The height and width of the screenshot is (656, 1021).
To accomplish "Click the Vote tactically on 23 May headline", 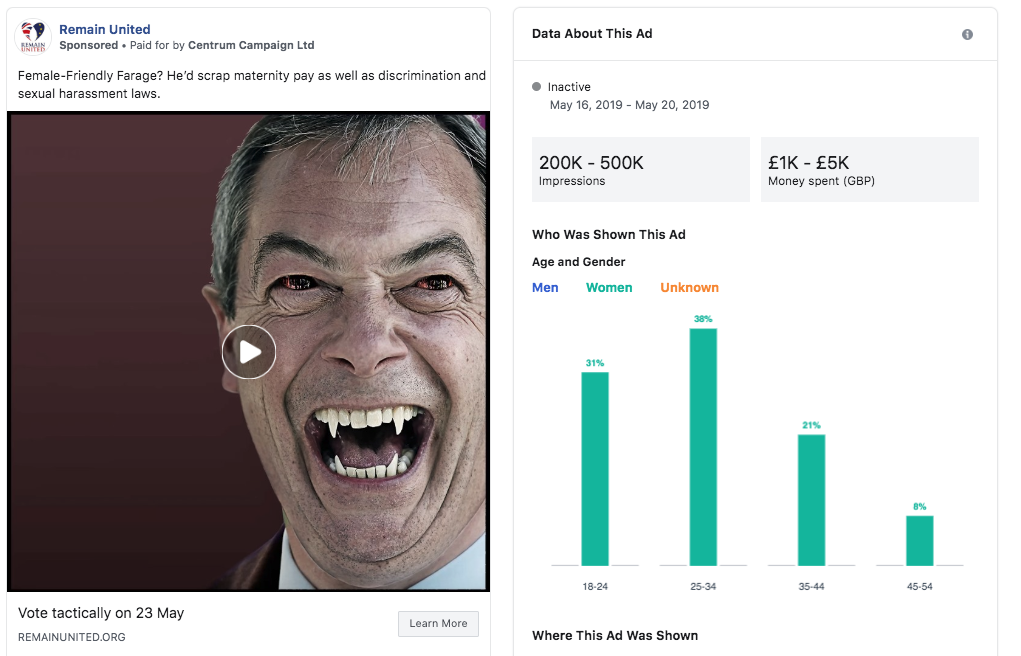I will [101, 613].
